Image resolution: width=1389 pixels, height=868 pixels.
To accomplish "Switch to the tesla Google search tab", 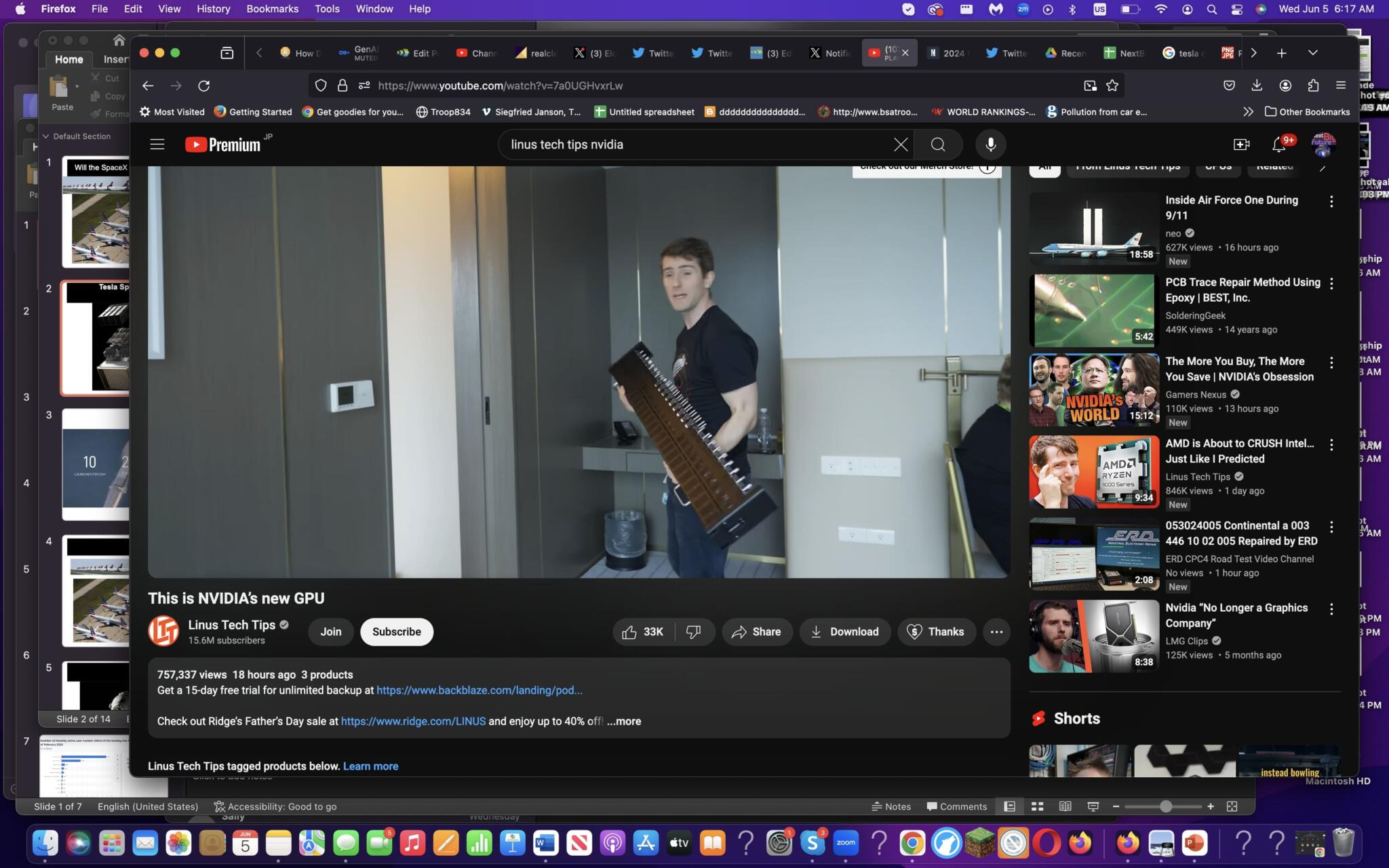I will [1183, 53].
